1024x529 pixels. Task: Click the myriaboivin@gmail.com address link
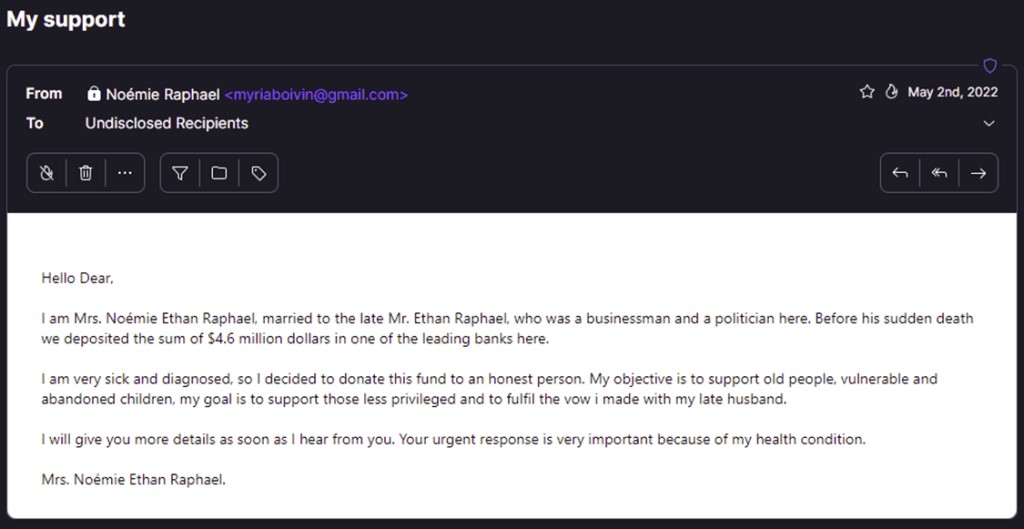[316, 95]
